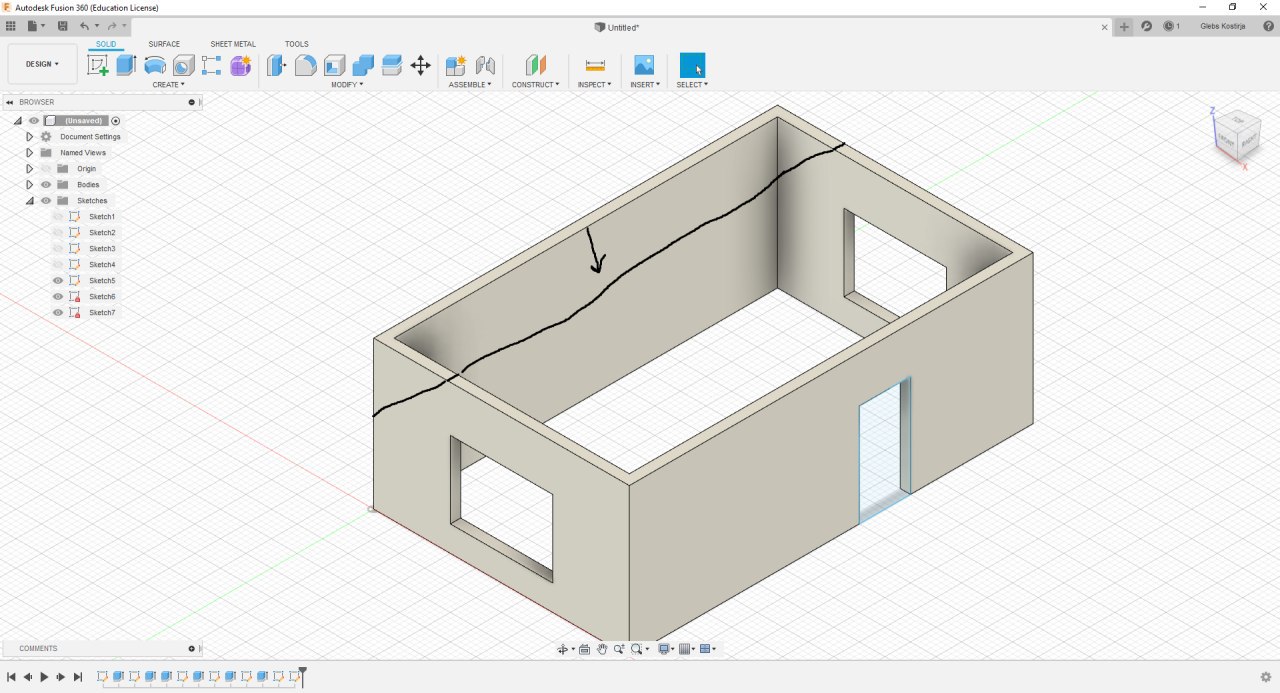Select the Create Sketch tool
Image resolution: width=1280 pixels, height=693 pixels.
click(98, 66)
